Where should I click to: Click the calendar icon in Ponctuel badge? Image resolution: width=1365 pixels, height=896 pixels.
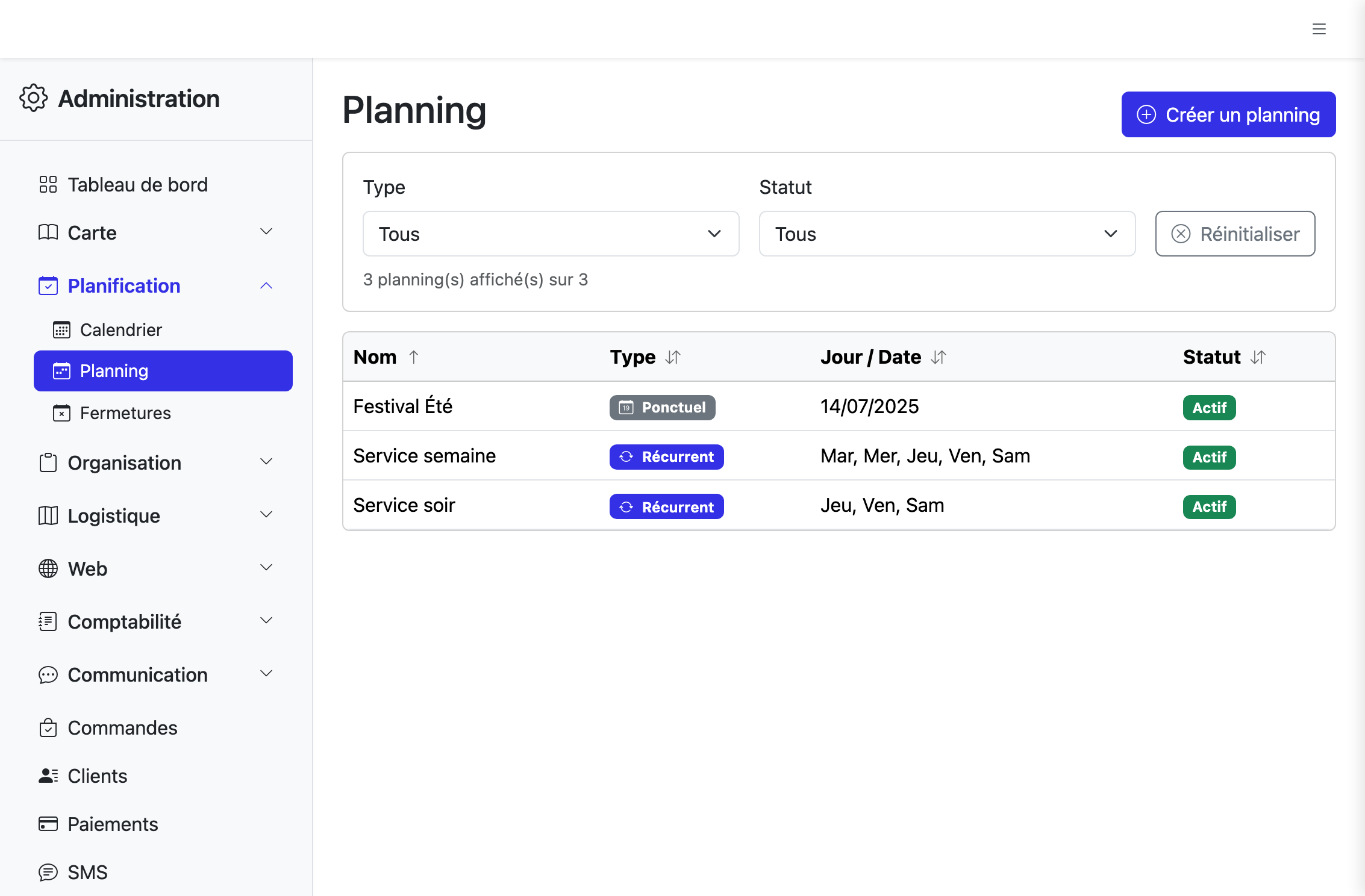click(x=626, y=408)
